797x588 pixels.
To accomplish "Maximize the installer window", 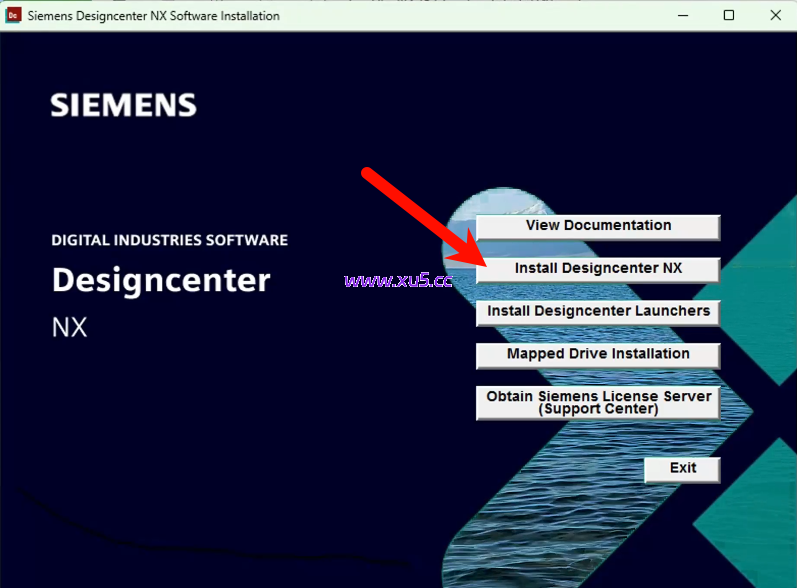I will click(729, 16).
